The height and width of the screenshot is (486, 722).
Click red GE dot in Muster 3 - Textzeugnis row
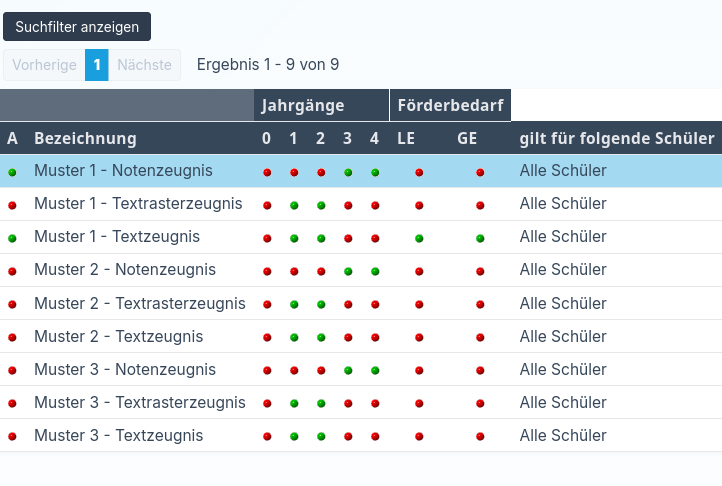tap(480, 436)
